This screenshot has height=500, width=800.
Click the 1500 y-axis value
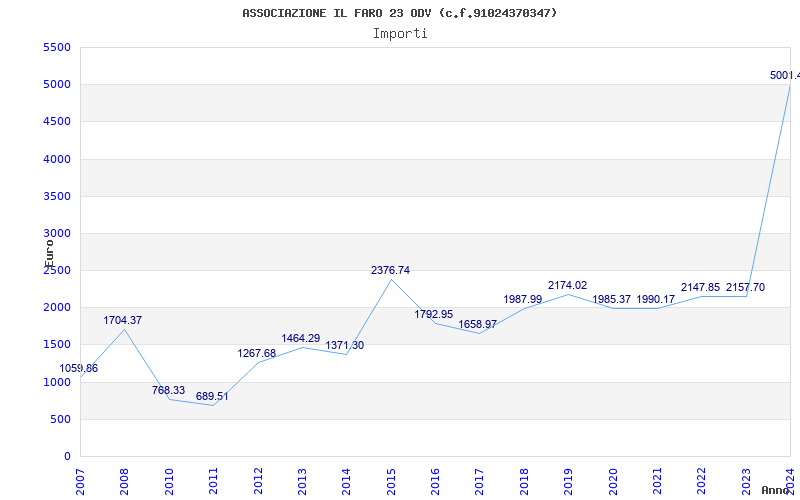[x=57, y=345]
